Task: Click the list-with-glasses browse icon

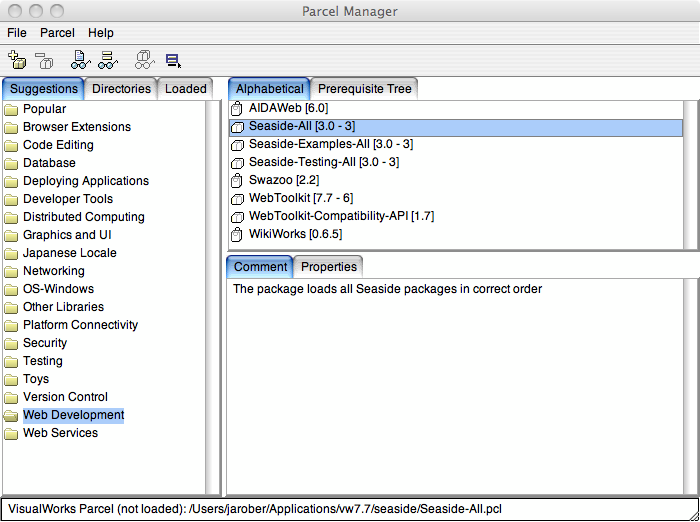Action: point(108,60)
